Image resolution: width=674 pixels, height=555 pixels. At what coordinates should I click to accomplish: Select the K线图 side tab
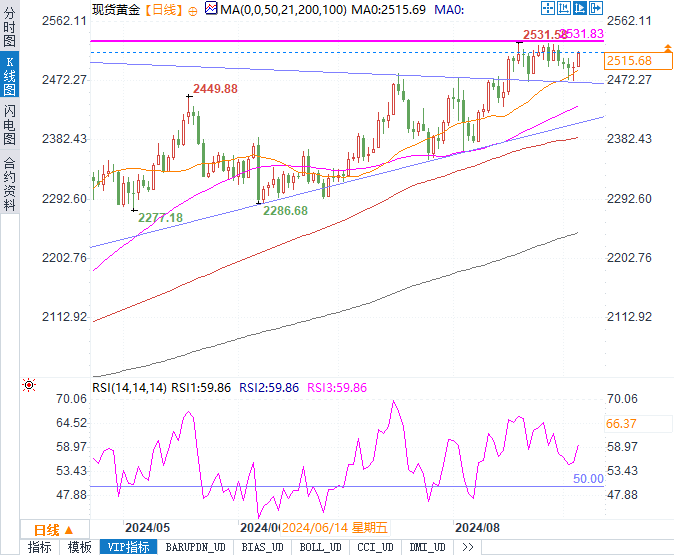(x=9, y=76)
